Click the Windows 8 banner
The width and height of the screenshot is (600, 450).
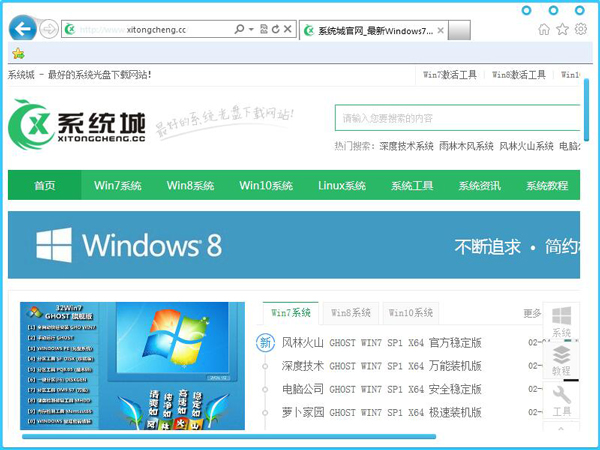[294, 245]
